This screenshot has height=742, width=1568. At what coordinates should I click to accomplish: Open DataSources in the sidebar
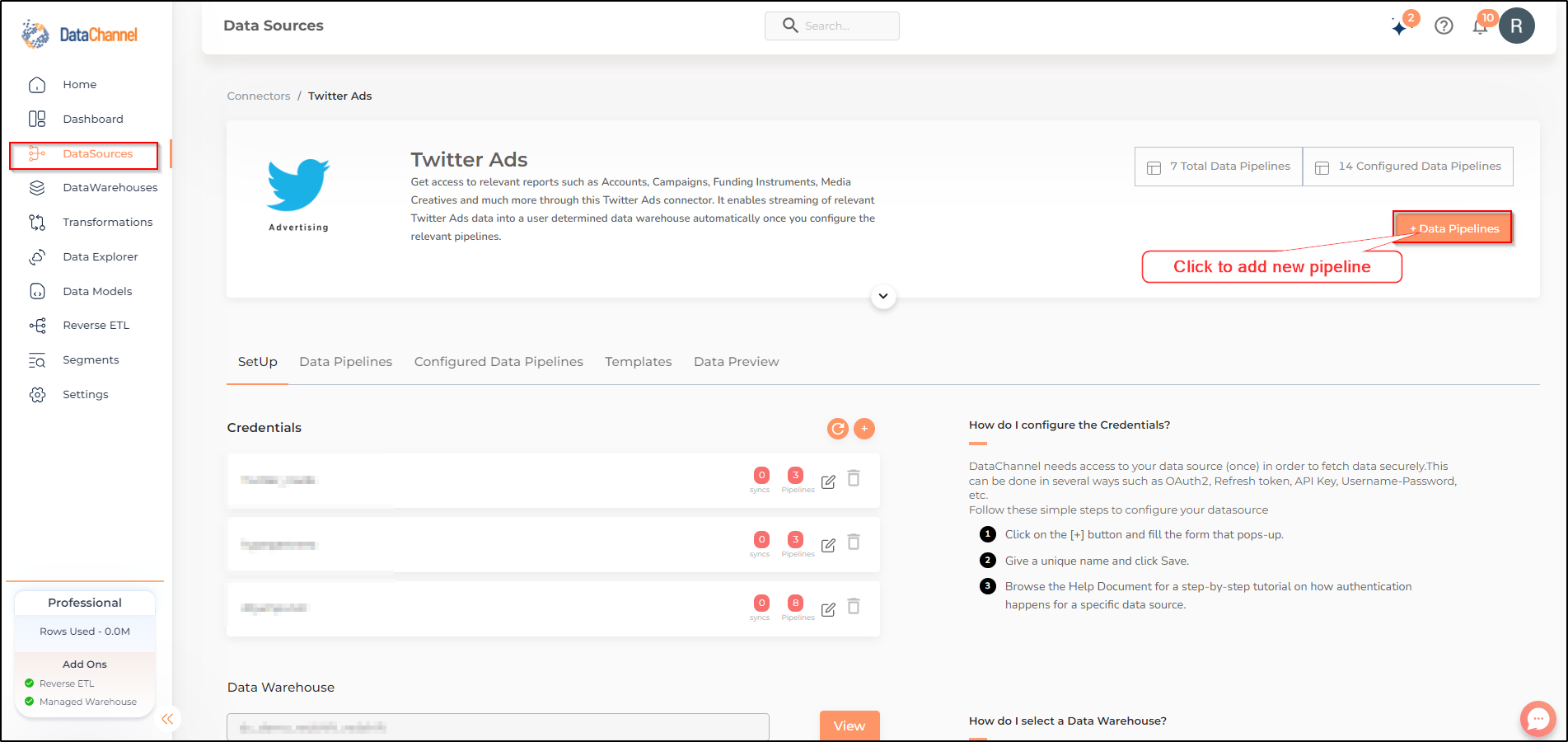pos(84,154)
